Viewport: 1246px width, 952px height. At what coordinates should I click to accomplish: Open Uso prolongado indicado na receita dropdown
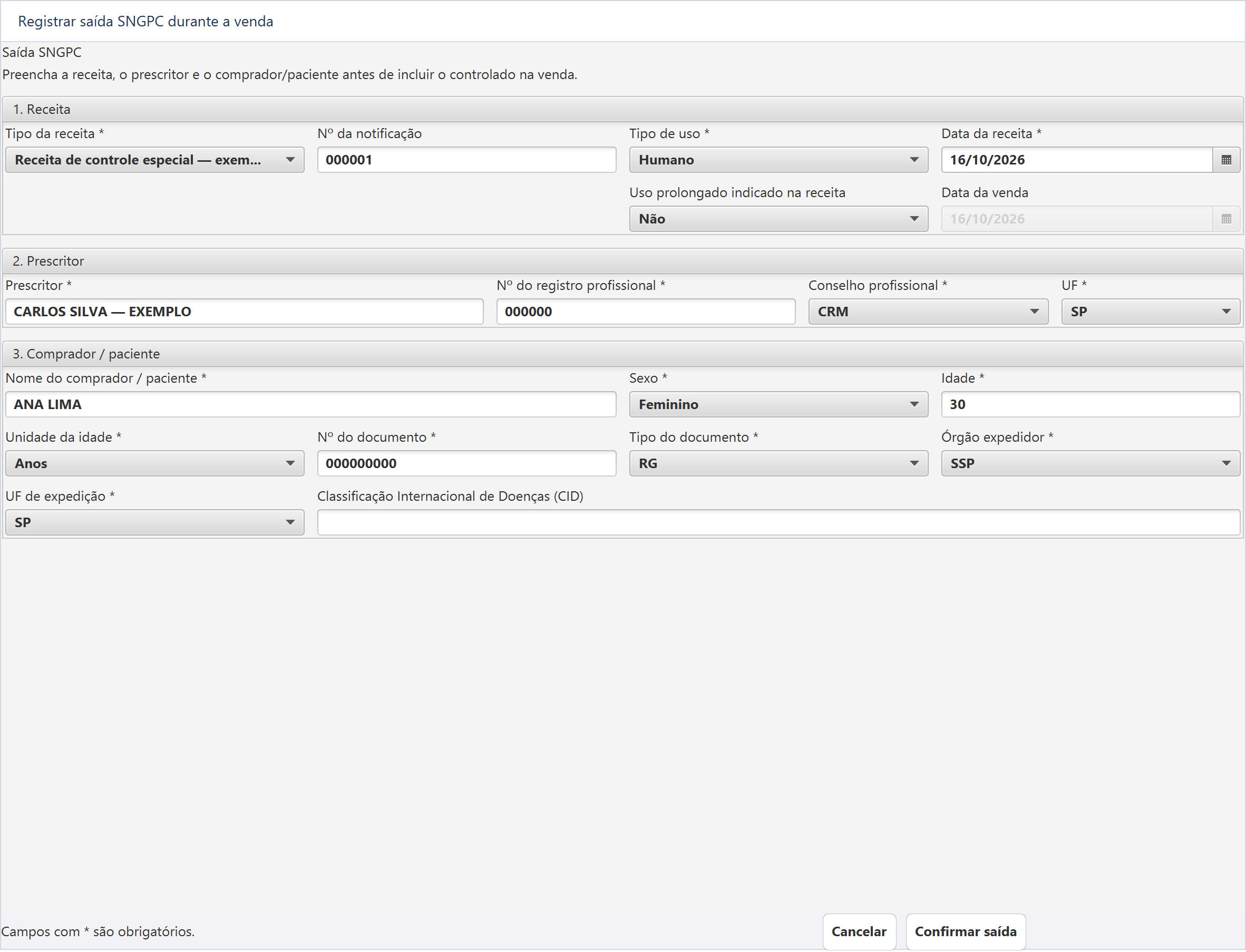point(778,219)
